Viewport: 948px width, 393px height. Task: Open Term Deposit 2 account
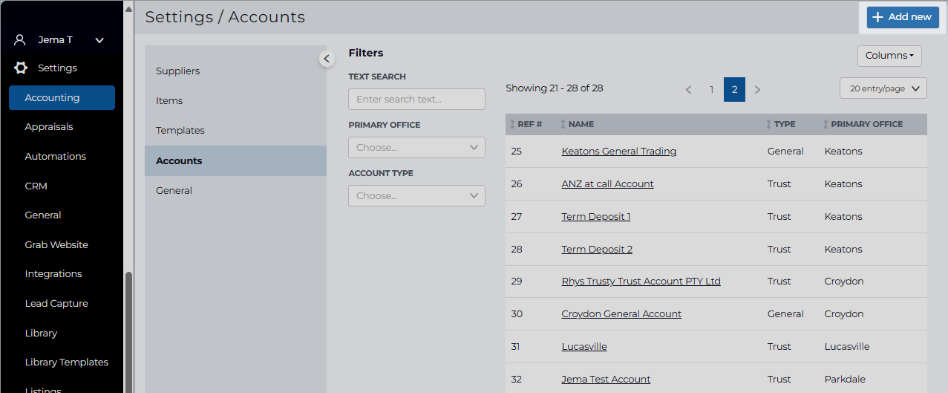tap(597, 249)
